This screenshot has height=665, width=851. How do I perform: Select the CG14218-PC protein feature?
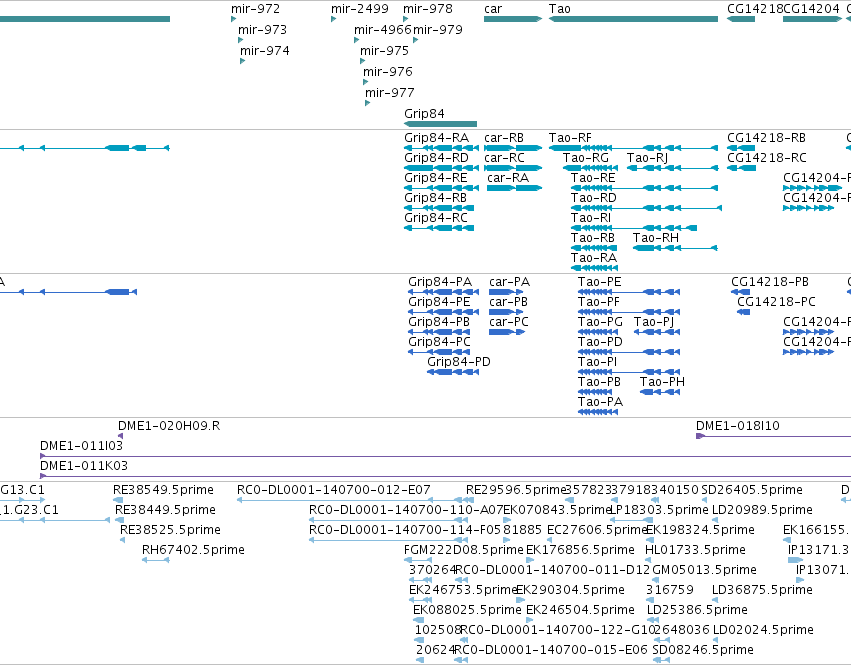(744, 312)
